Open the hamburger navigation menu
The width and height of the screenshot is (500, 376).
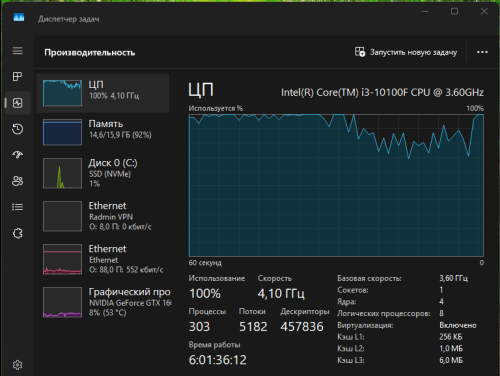pos(18,51)
